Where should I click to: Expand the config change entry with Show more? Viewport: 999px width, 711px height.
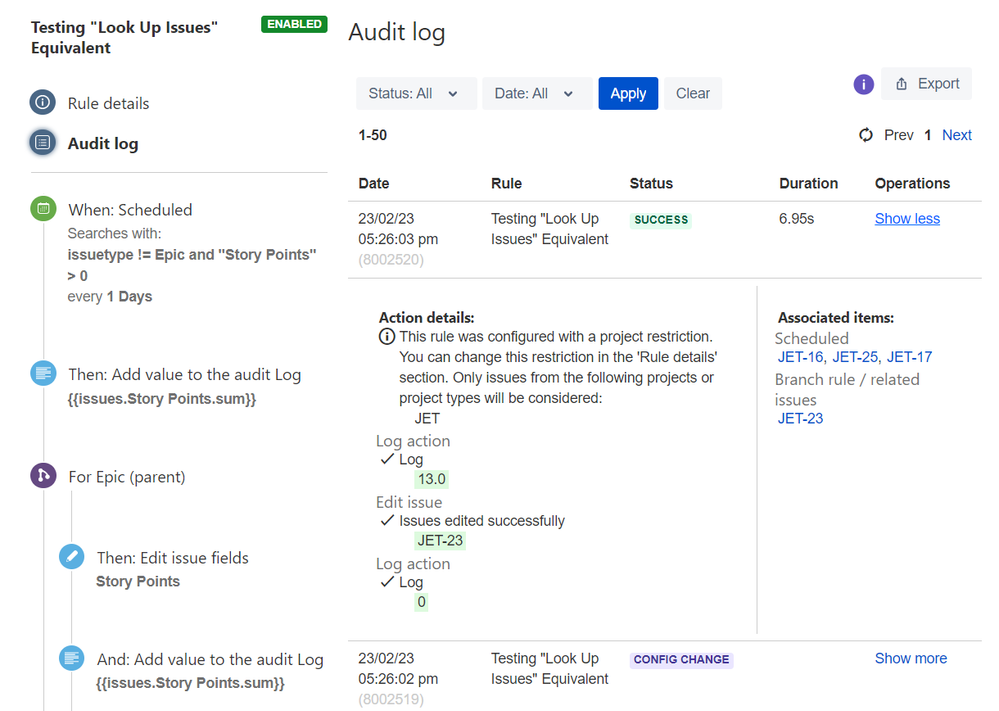[x=910, y=658]
